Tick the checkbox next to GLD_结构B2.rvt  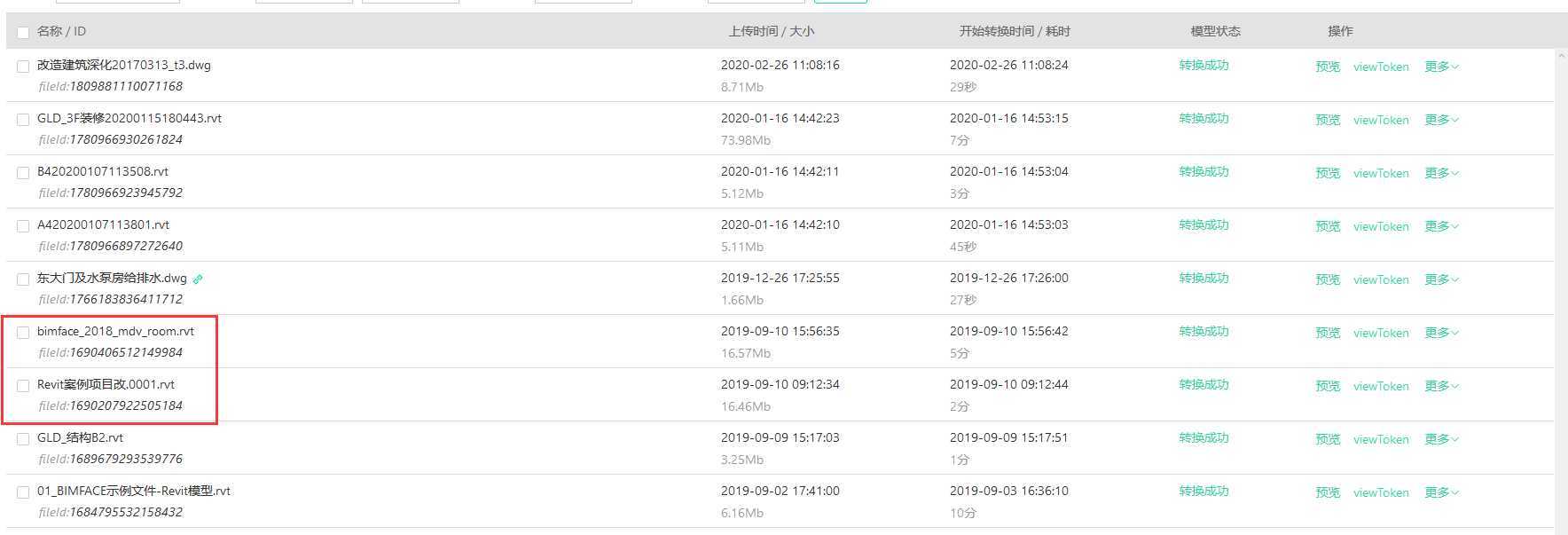[x=23, y=439]
